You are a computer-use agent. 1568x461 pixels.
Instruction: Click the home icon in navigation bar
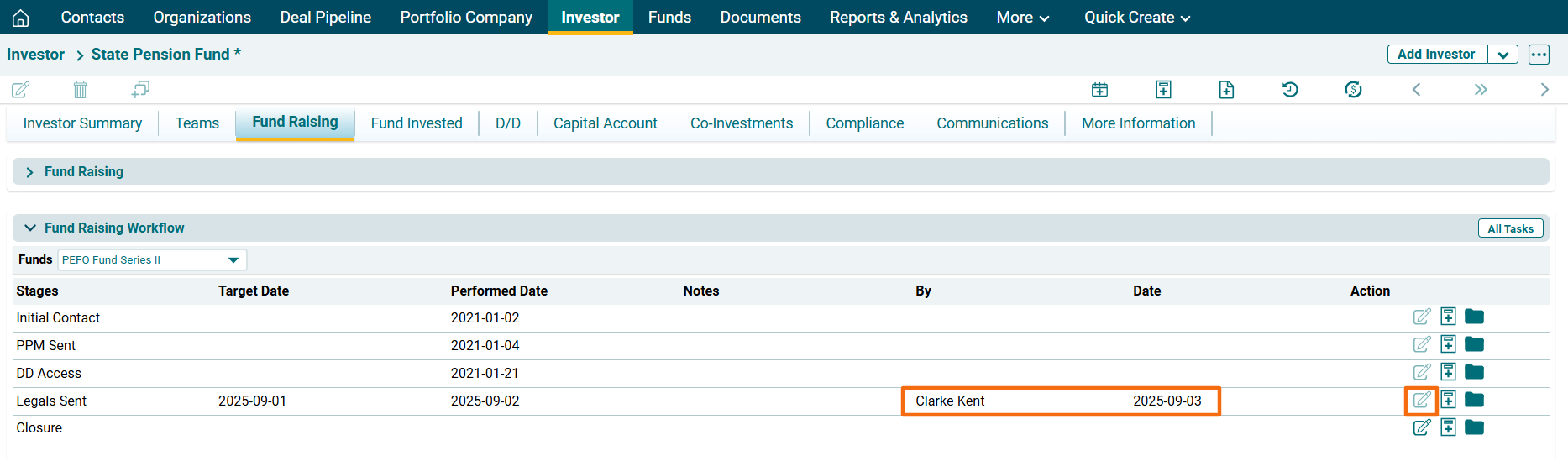click(20, 18)
